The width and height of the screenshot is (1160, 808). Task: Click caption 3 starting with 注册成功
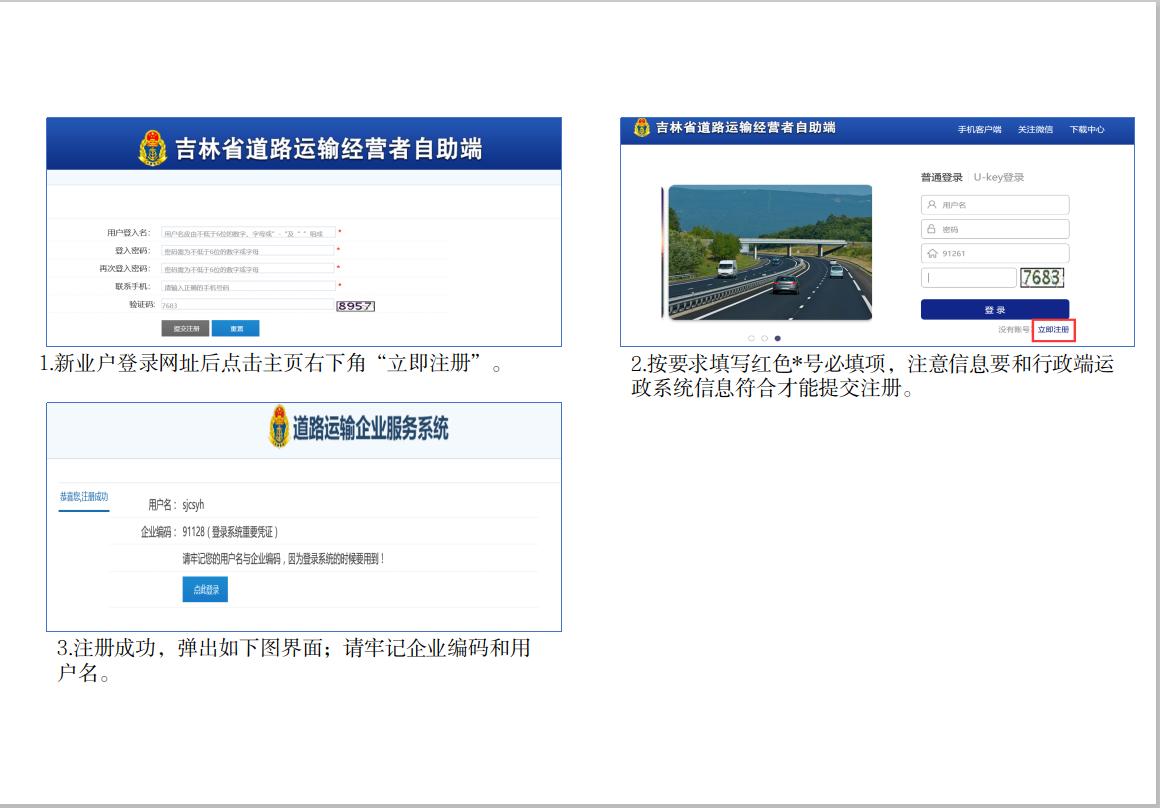point(294,660)
